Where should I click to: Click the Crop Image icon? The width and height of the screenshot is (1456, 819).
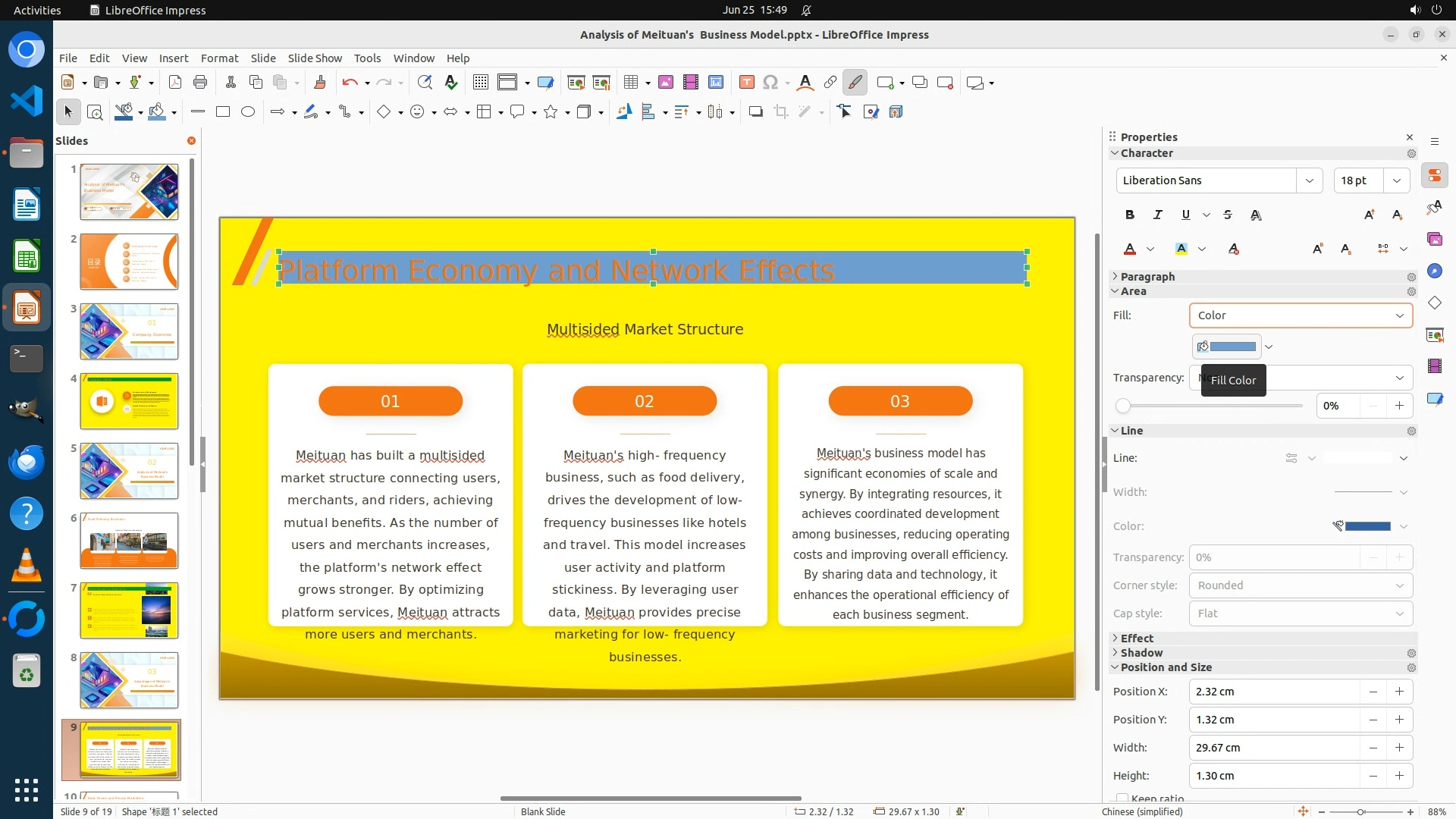(780, 112)
